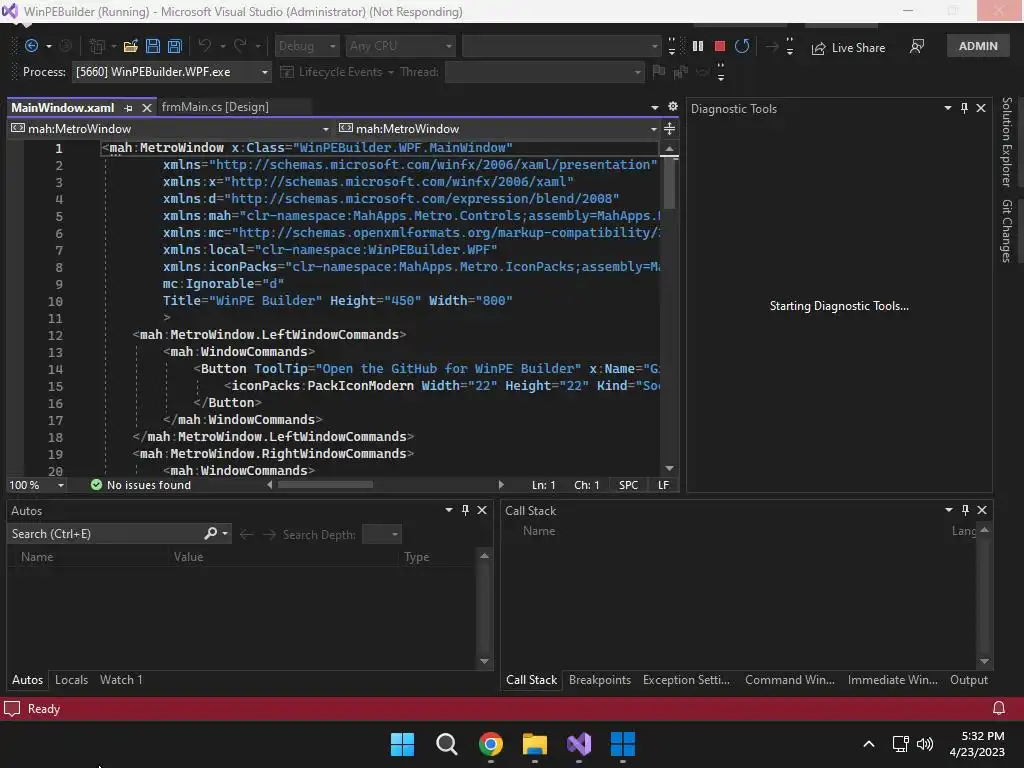Screen dimensions: 1024x768
Task: Click the Redo arrow icon
Action: [x=240, y=46]
